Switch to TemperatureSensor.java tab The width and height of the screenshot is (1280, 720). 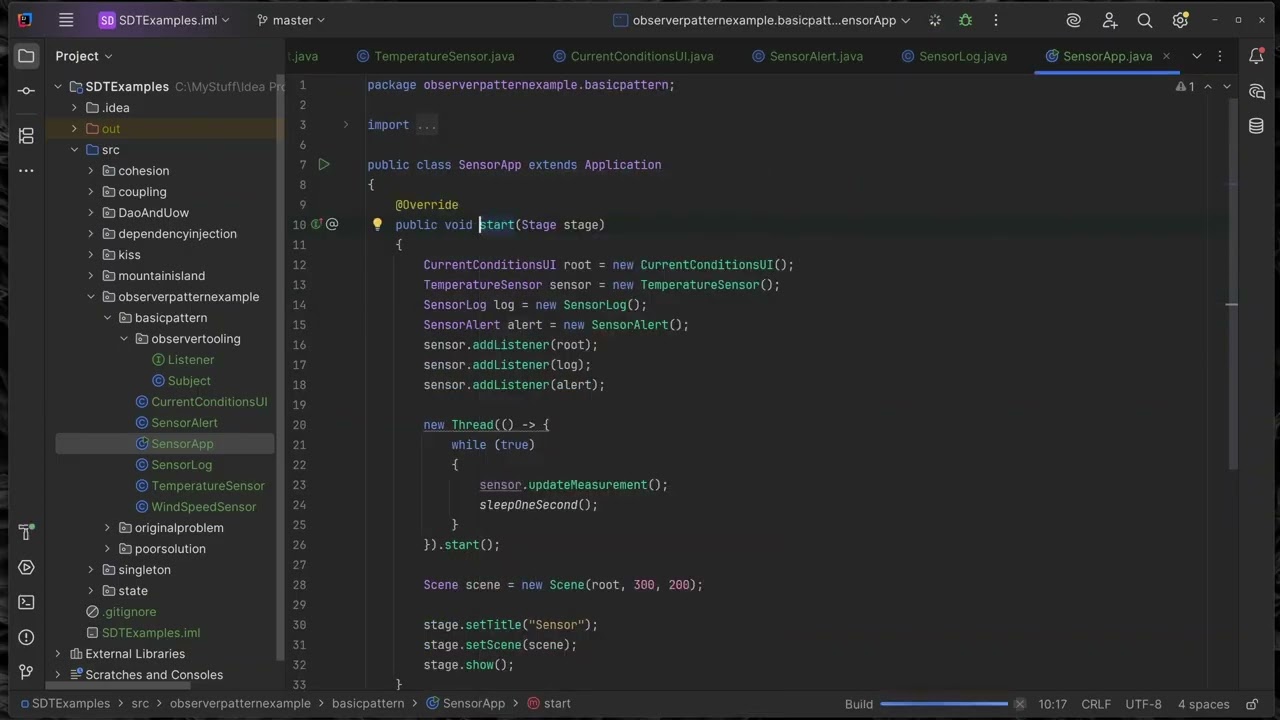coord(435,56)
